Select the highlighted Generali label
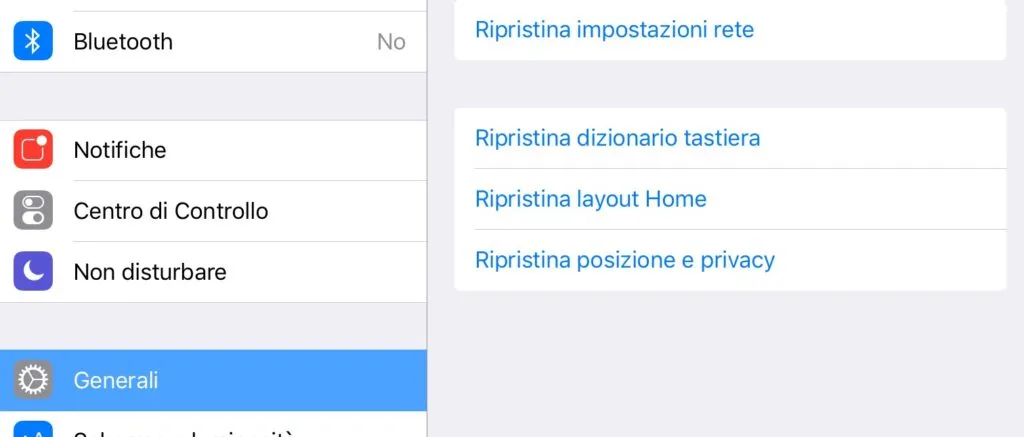The width and height of the screenshot is (1024, 437). [116, 380]
